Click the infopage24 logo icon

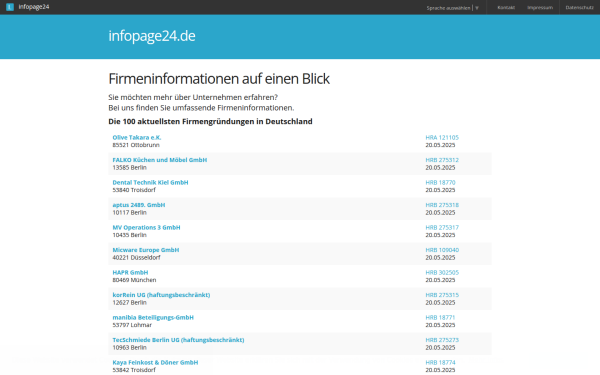point(10,7)
